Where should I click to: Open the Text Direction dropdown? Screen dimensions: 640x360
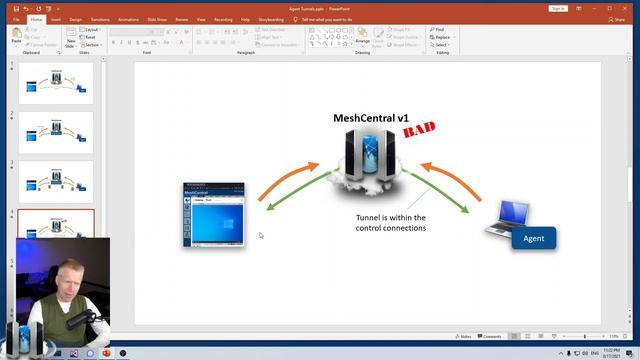coord(271,30)
